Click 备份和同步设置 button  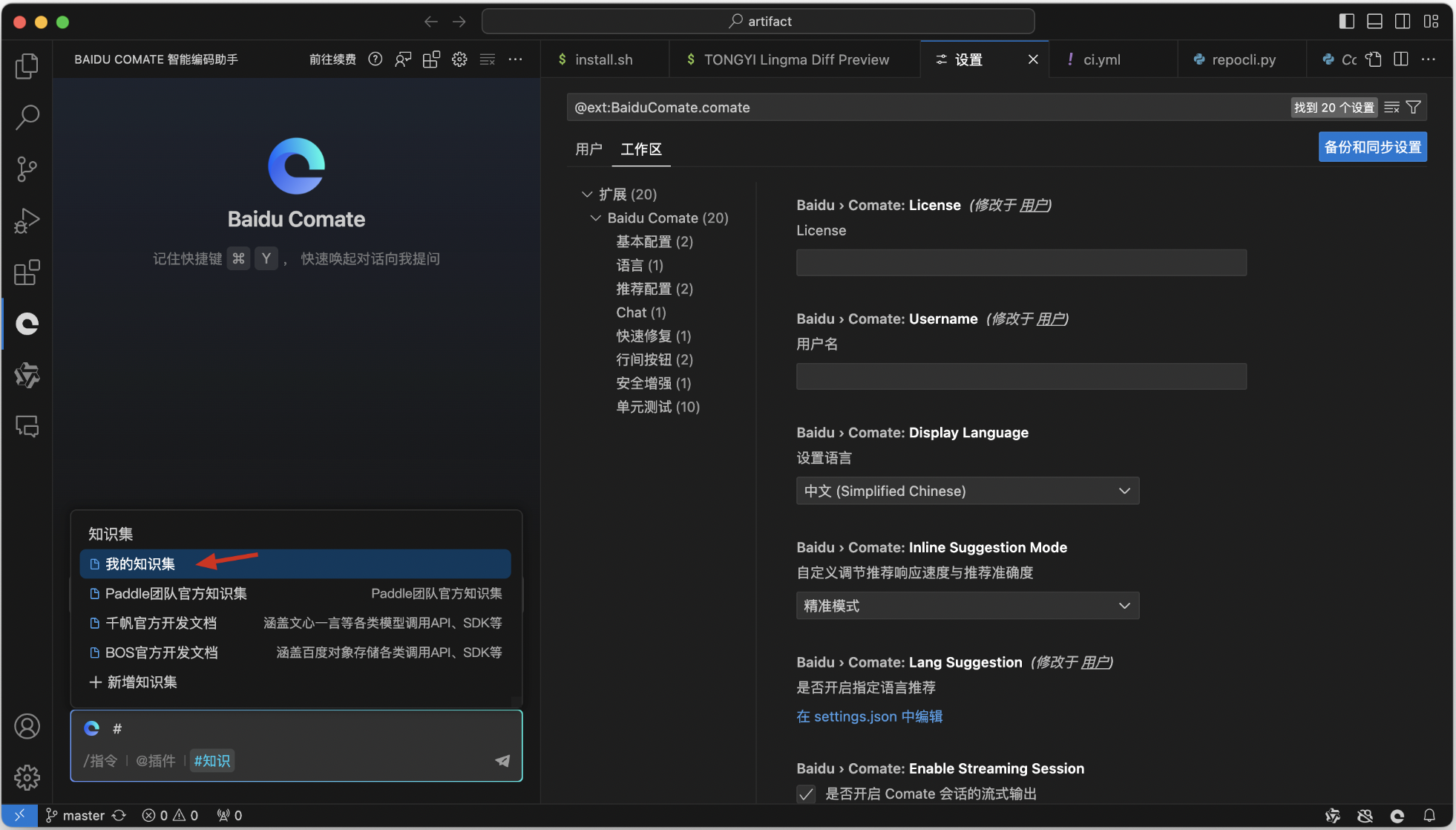pyautogui.click(x=1372, y=147)
